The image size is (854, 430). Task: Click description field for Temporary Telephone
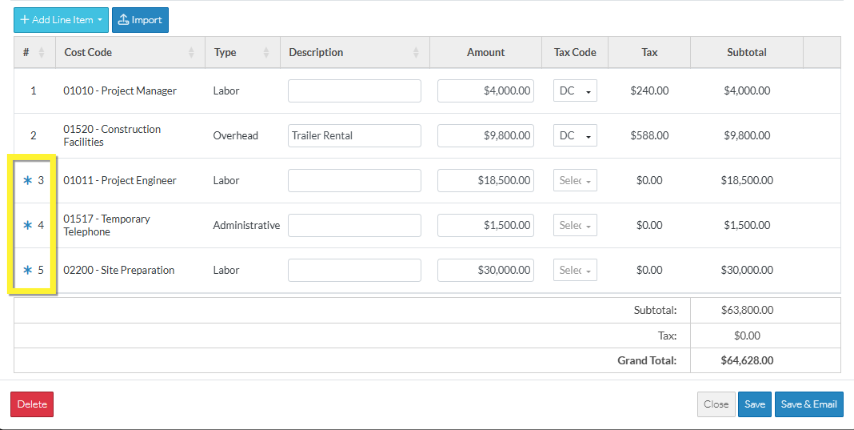[354, 226]
